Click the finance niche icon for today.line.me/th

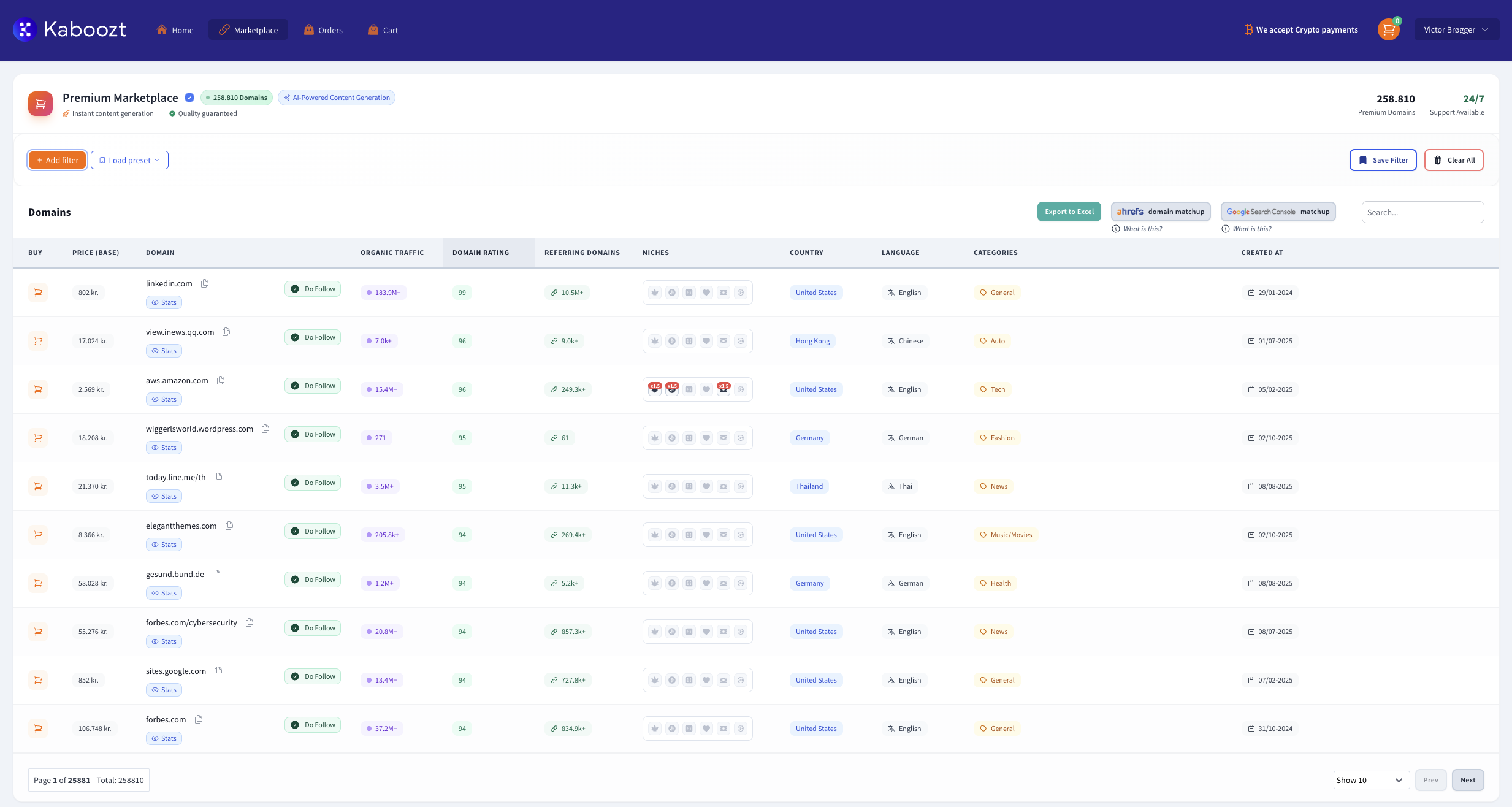click(724, 486)
